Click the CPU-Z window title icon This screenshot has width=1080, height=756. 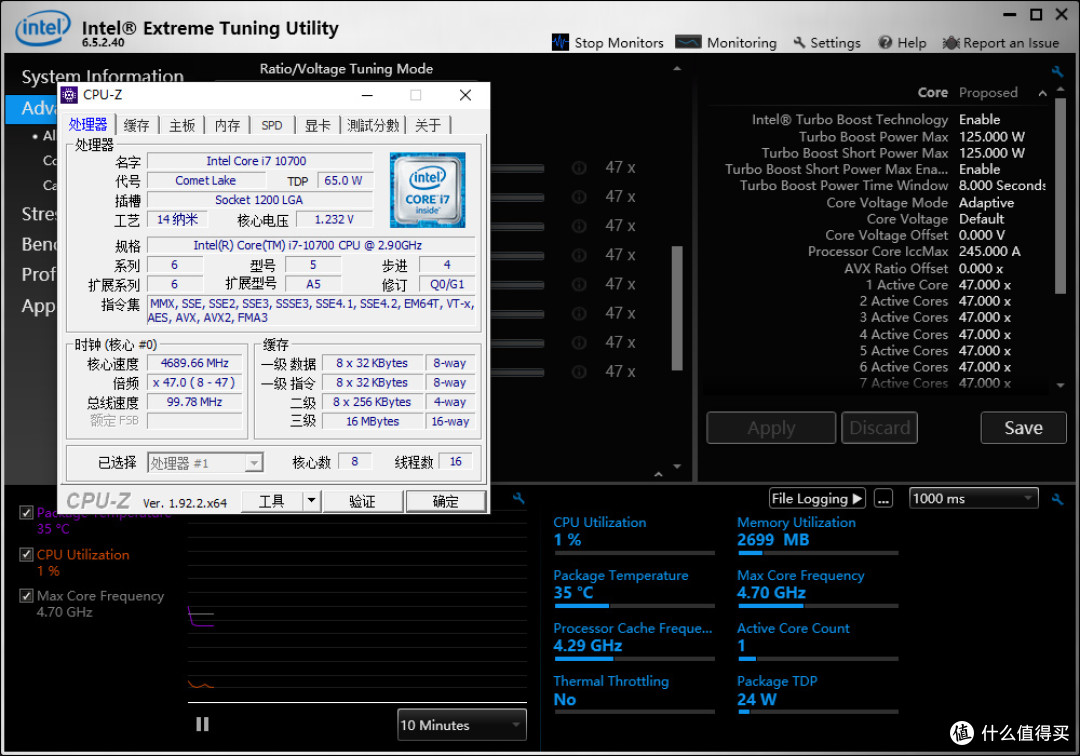tap(69, 95)
